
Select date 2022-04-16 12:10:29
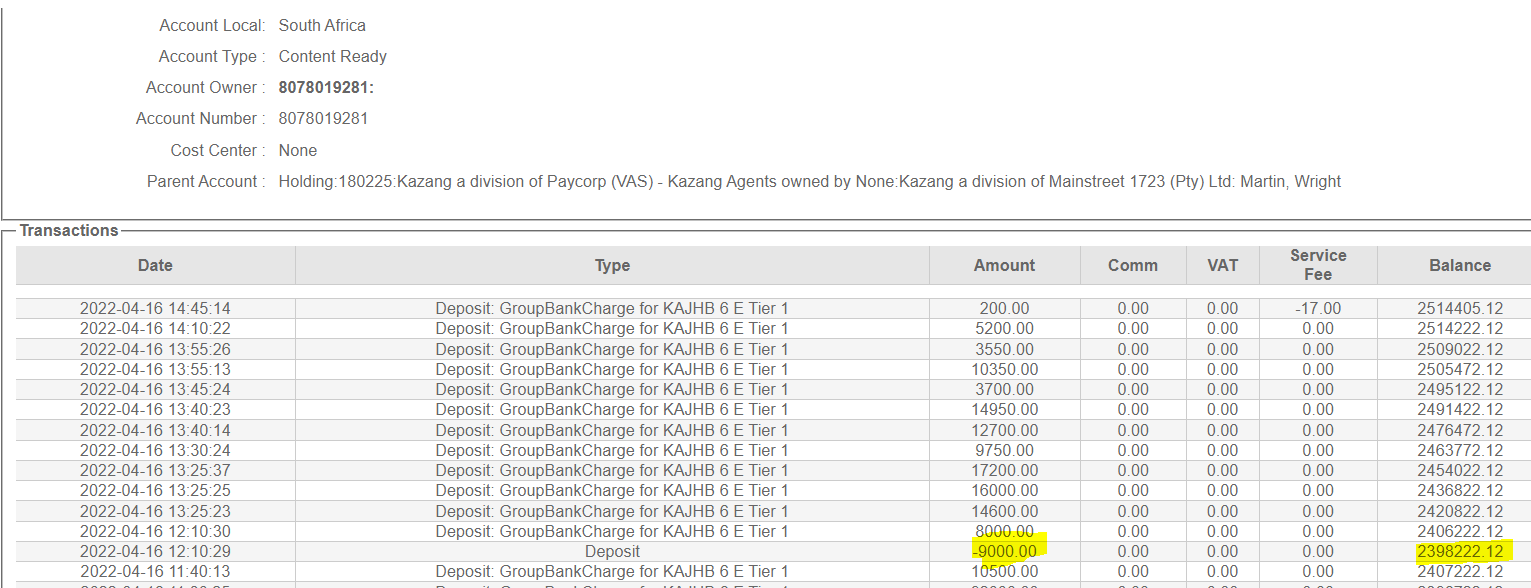pos(155,551)
